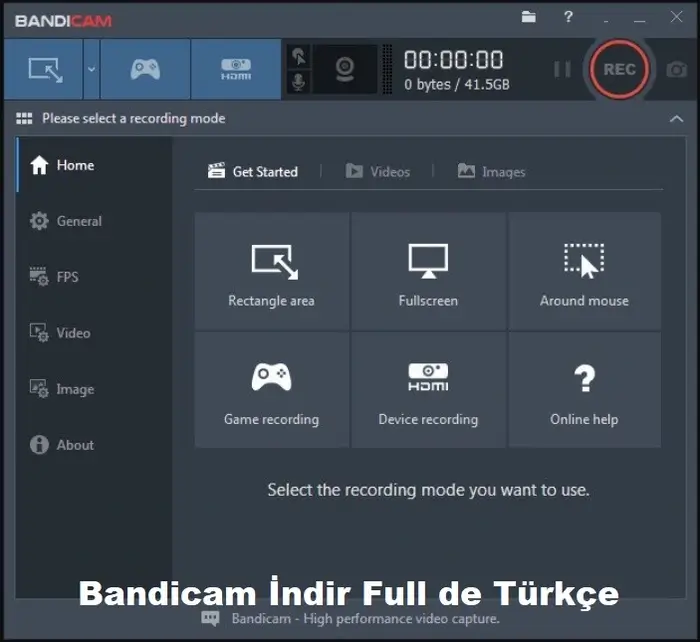Screen dimensions: 700x642
Task: Minimize the Bandicam window
Action: coord(640,21)
